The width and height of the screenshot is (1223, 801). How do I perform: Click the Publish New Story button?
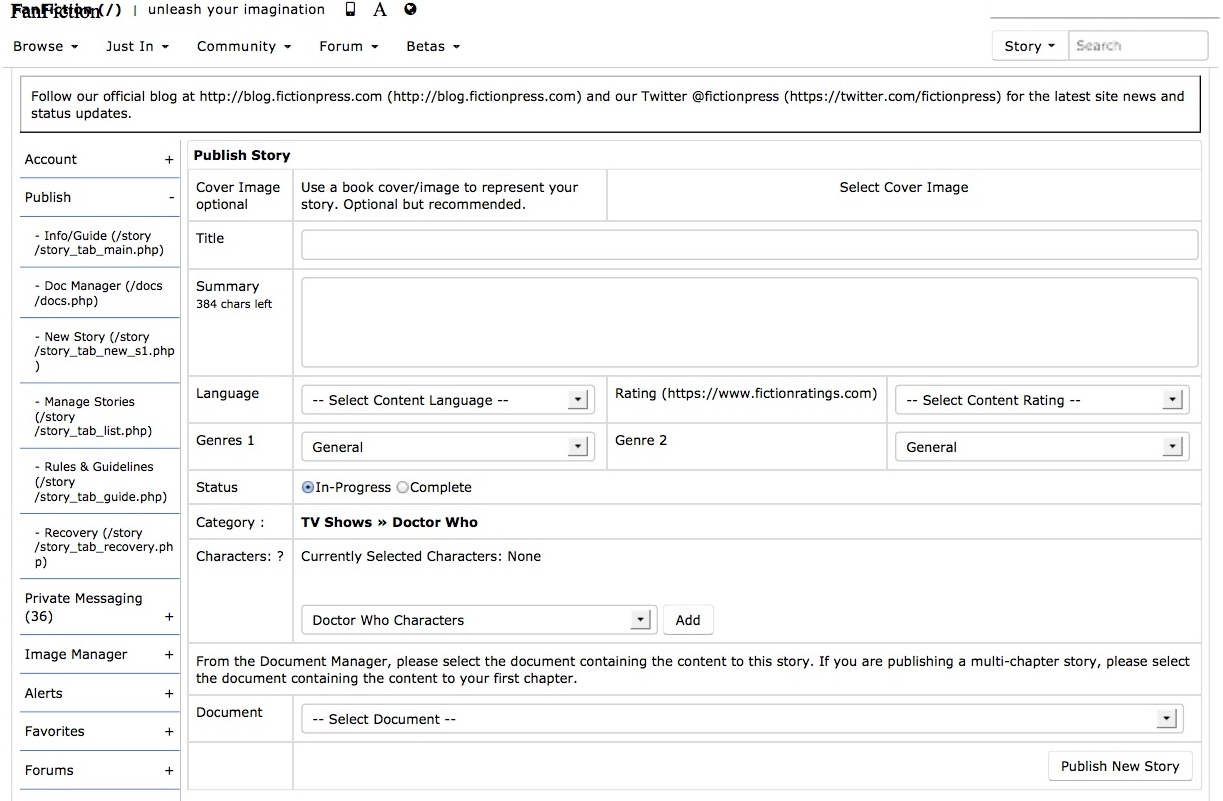pos(1120,766)
